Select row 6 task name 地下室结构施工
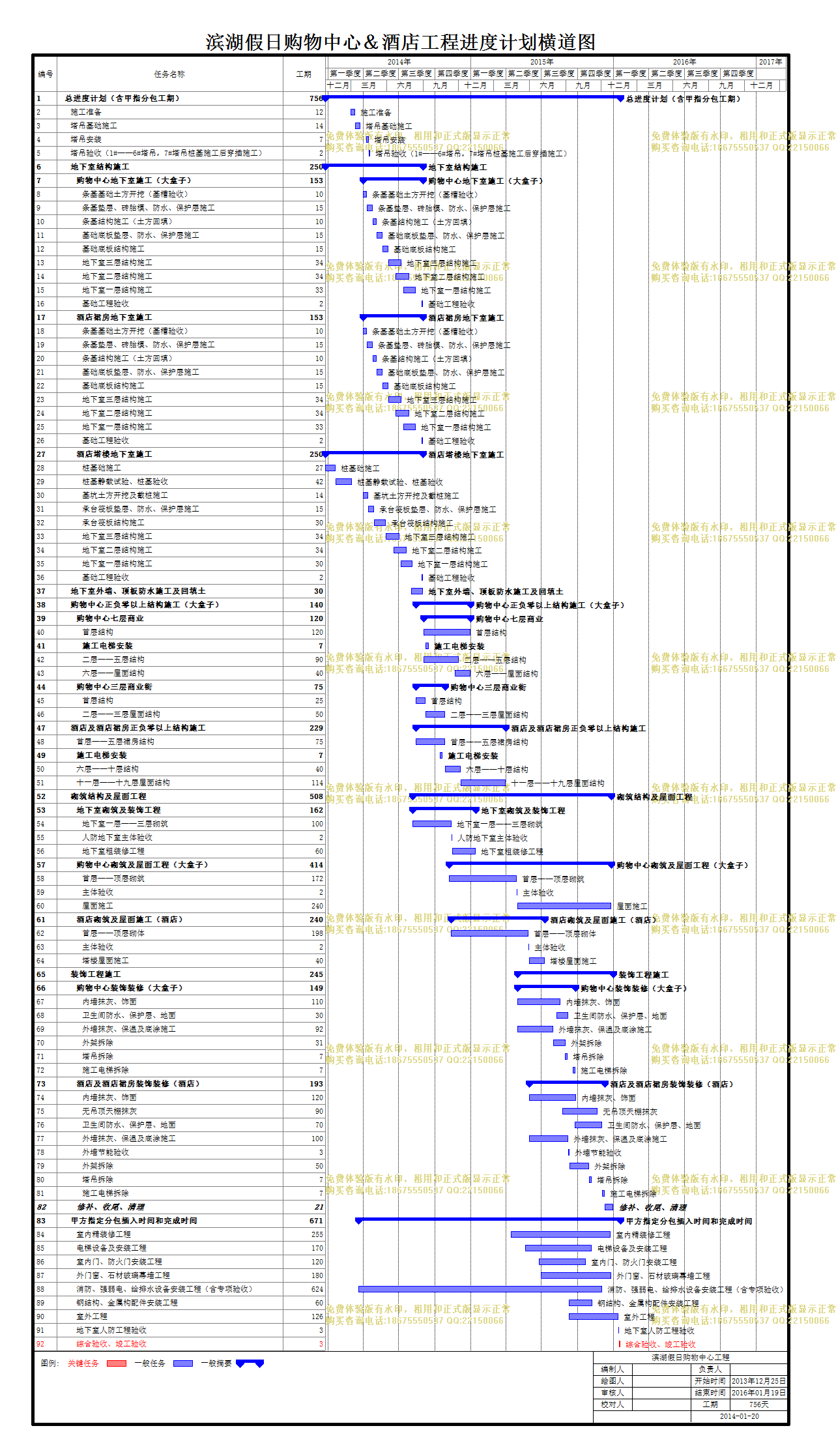 [100, 167]
